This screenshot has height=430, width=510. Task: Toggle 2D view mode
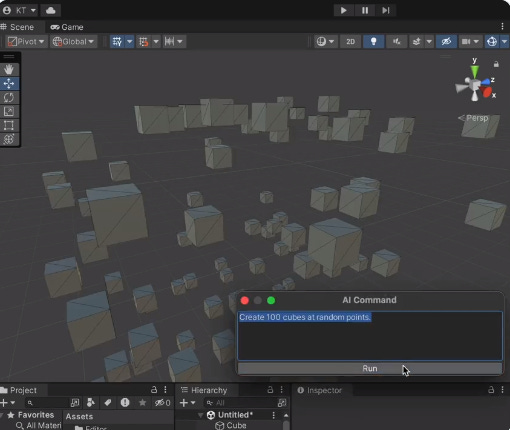pos(350,42)
